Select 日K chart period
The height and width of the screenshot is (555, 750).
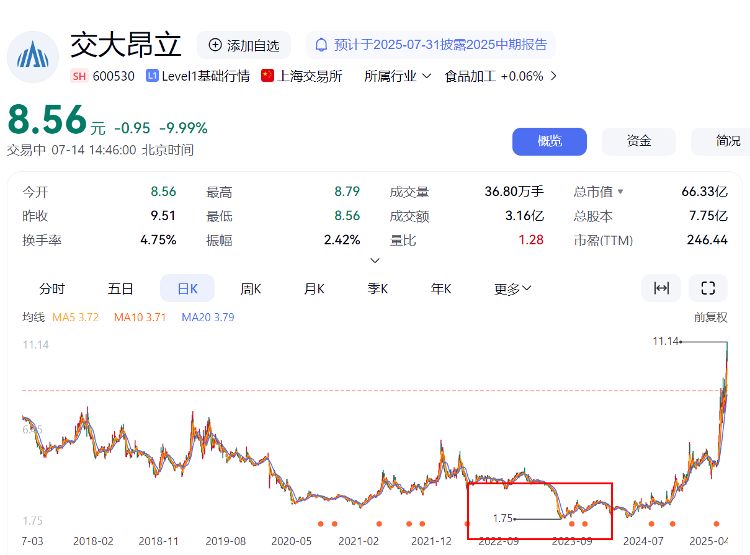click(187, 288)
